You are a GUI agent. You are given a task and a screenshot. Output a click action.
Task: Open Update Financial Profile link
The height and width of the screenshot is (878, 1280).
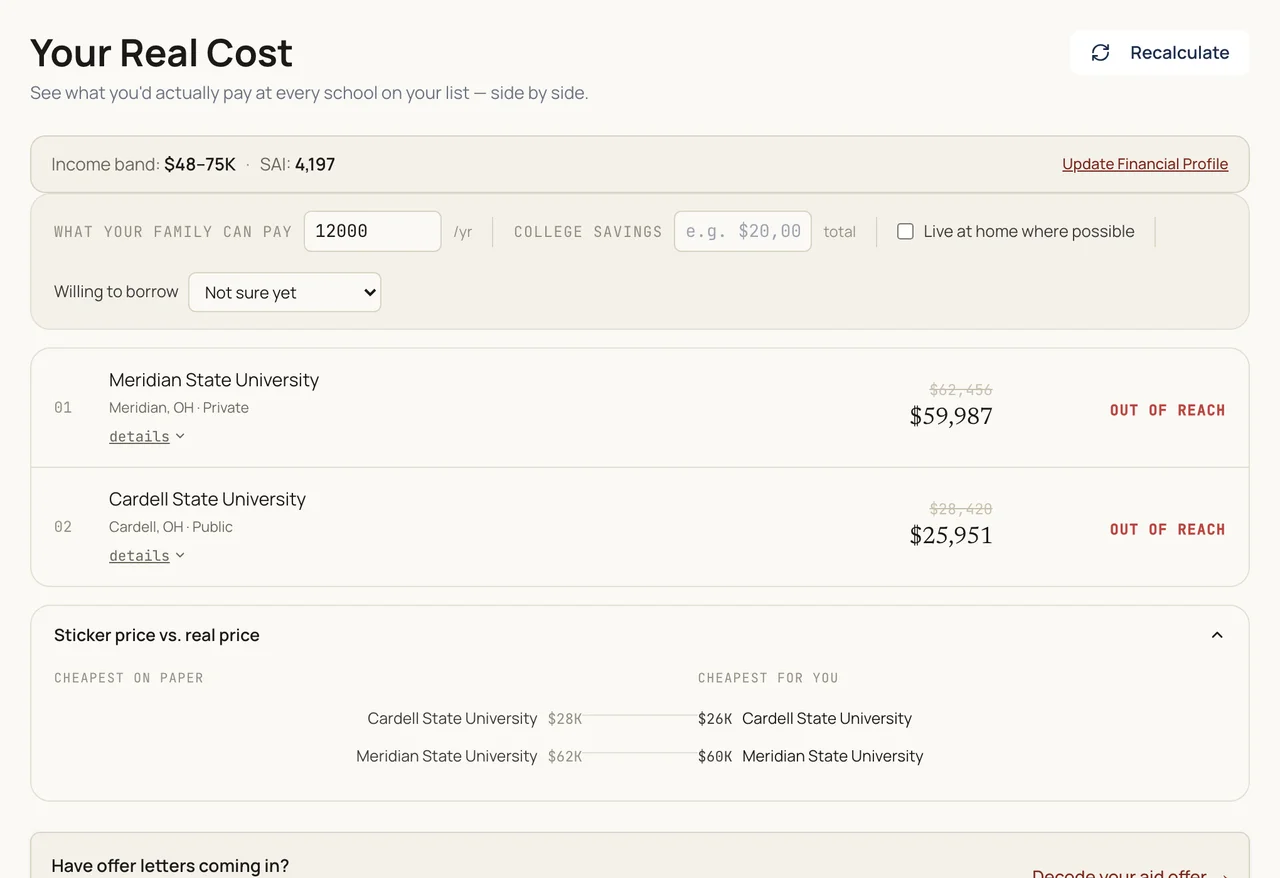[1145, 164]
